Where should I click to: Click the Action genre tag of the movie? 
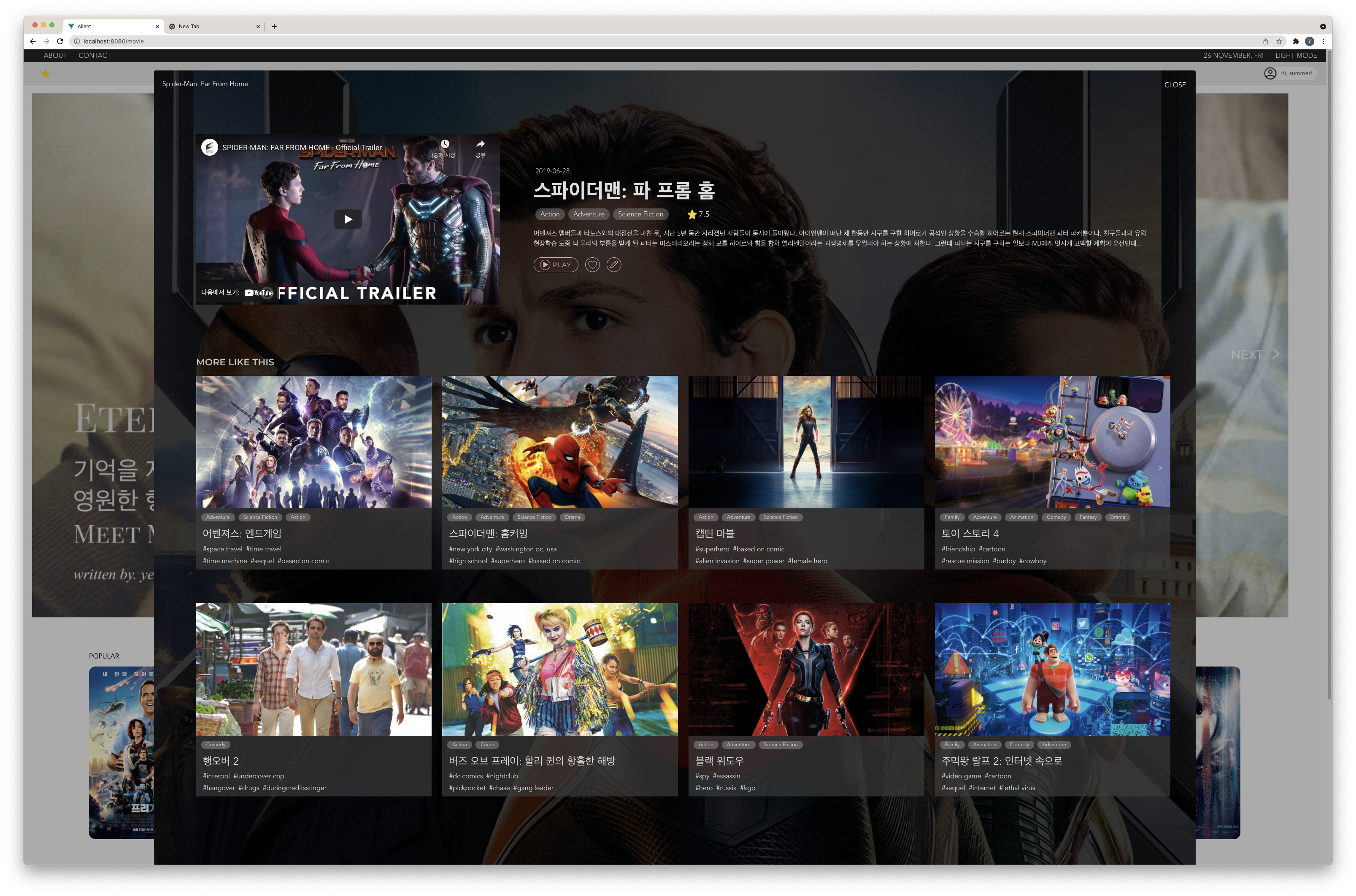point(550,214)
